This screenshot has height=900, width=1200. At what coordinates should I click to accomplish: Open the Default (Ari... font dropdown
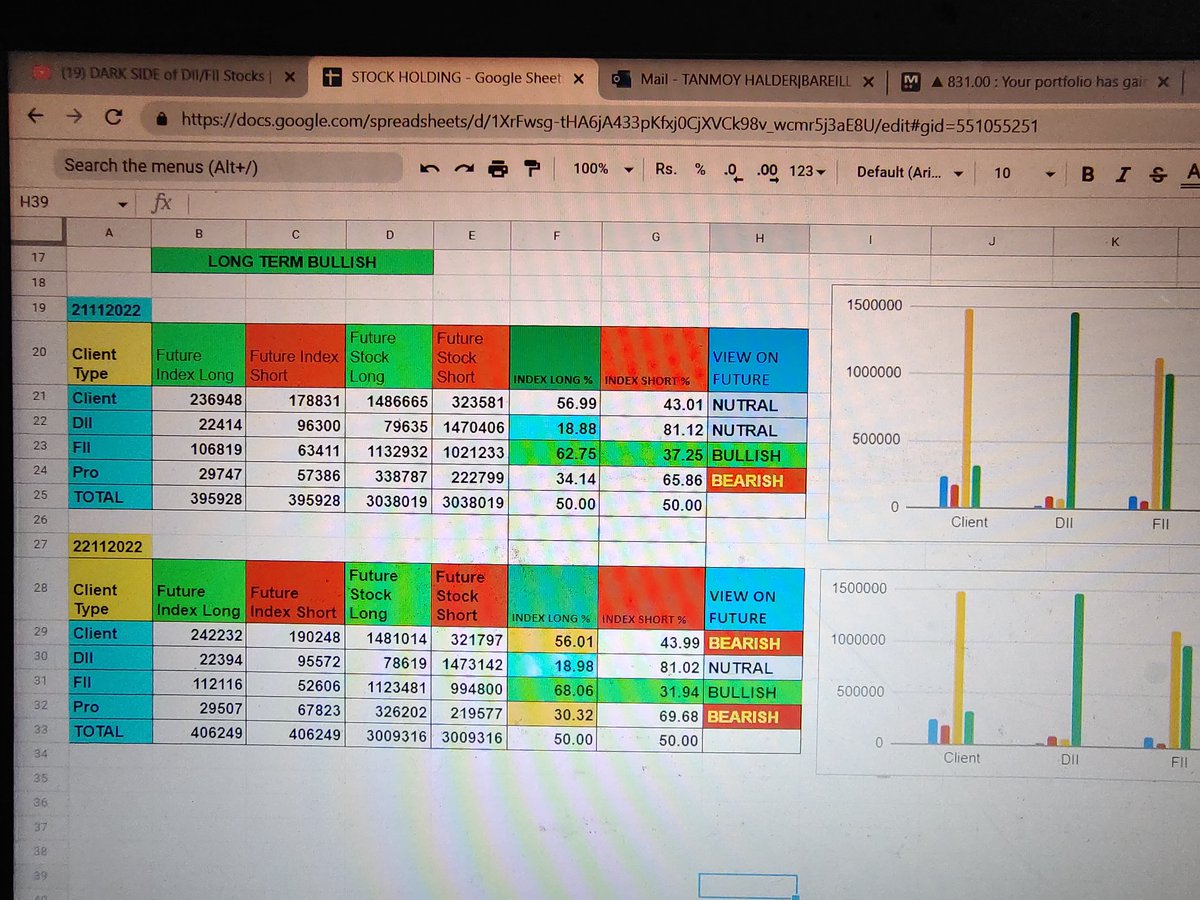pyautogui.click(x=910, y=172)
